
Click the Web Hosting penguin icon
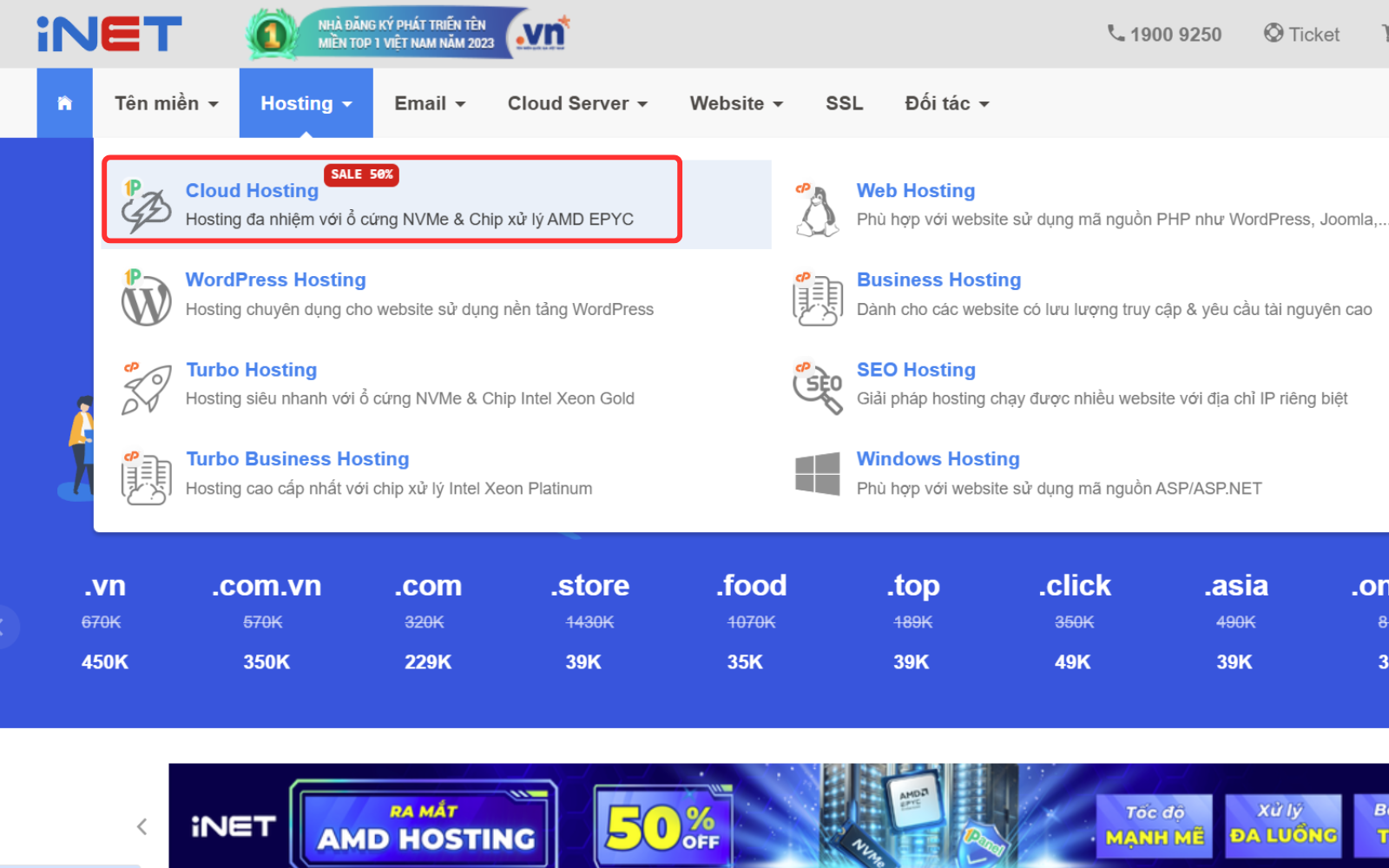pos(817,209)
